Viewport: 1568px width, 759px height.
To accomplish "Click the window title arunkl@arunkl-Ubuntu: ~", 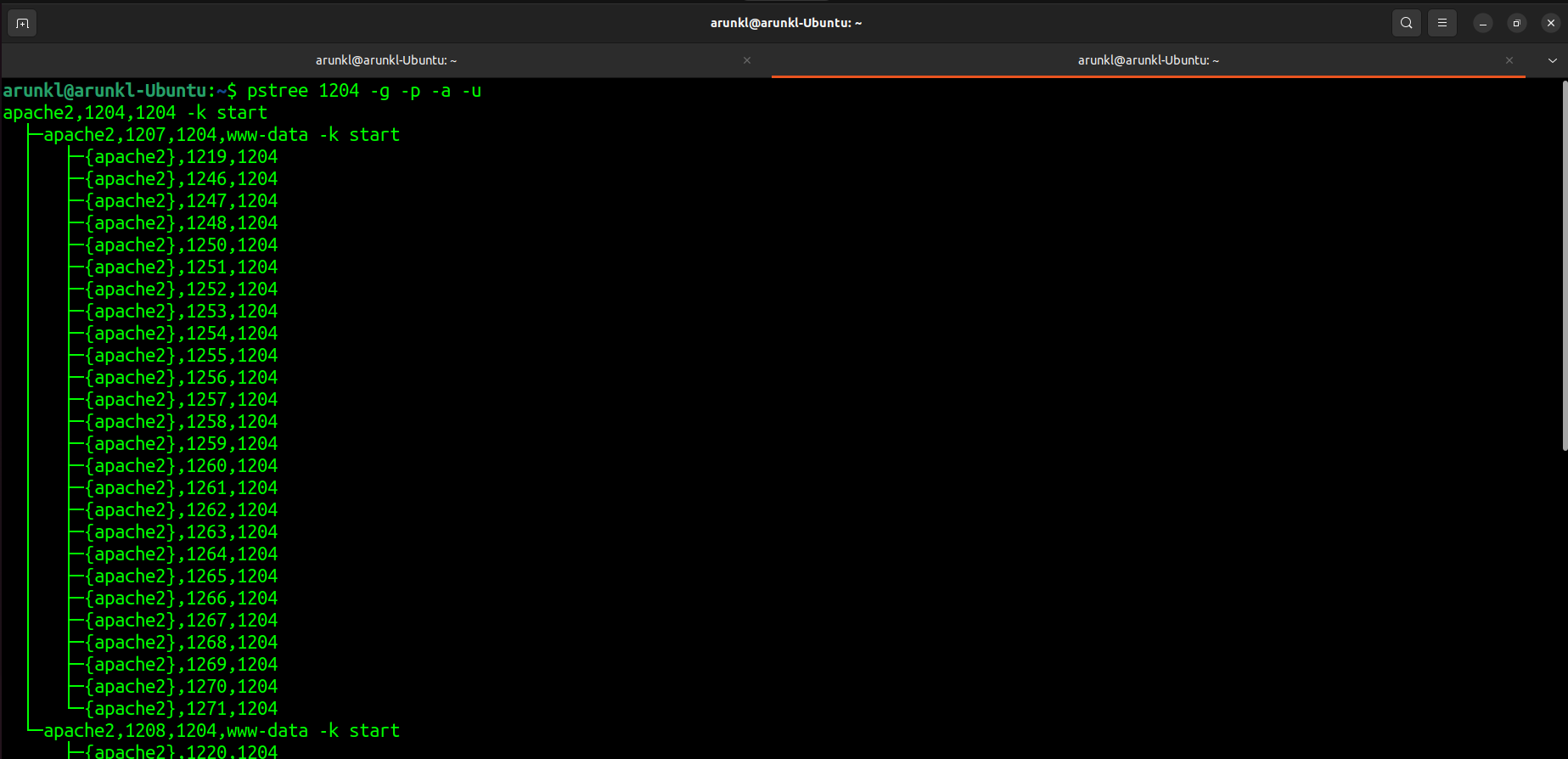I will (x=786, y=23).
